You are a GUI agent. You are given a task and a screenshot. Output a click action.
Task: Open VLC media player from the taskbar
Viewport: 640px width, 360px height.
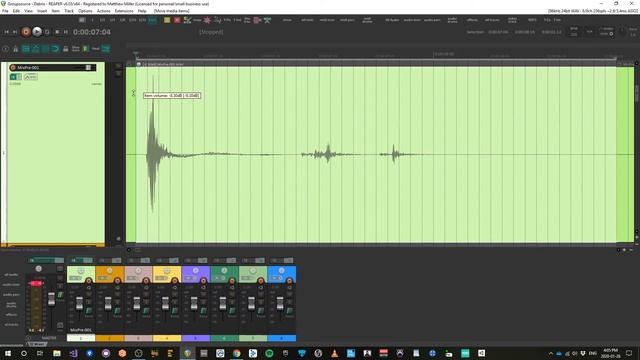coord(335,353)
